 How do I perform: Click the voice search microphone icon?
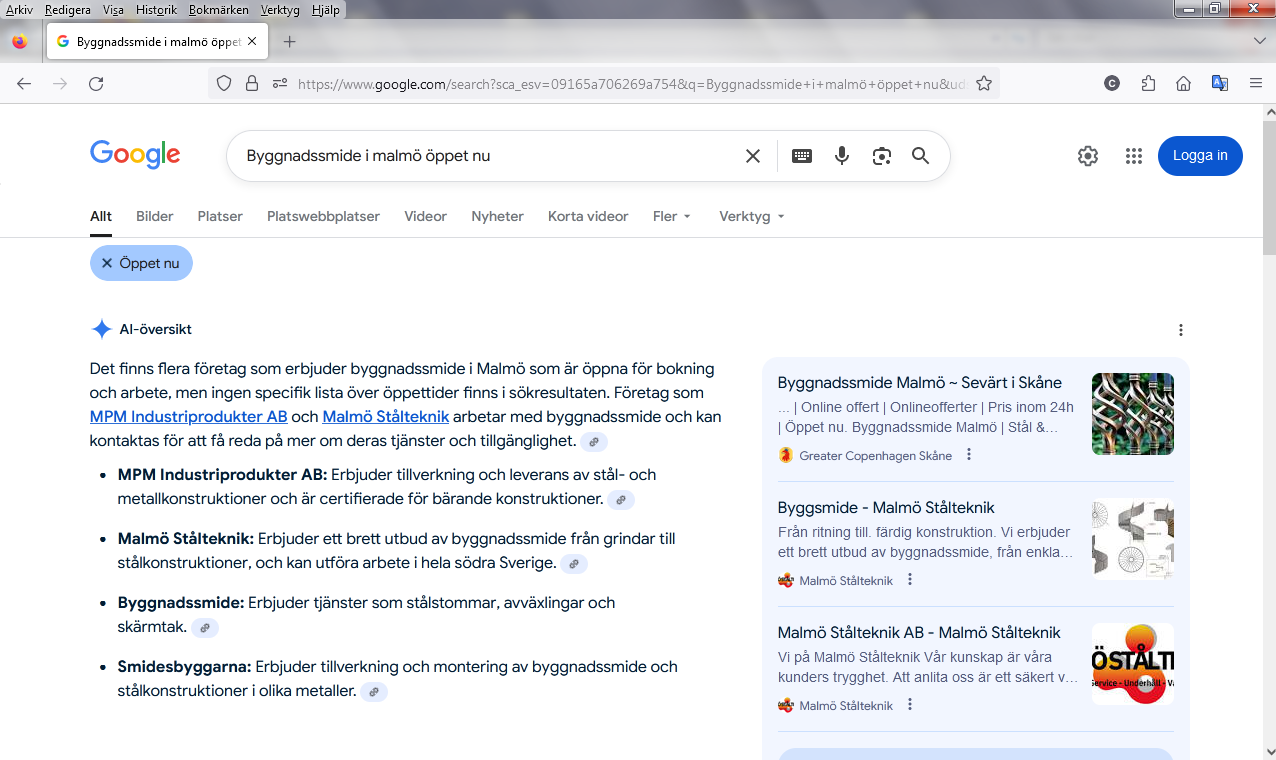tap(842, 156)
